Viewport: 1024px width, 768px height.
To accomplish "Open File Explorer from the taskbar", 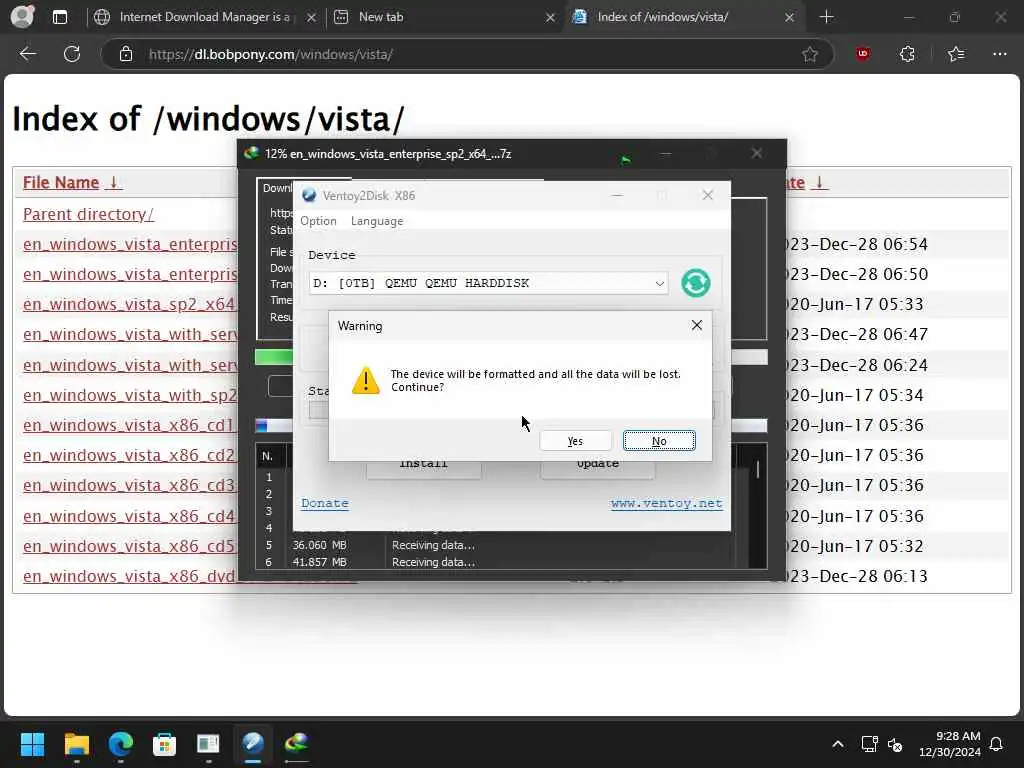I will coord(76,744).
